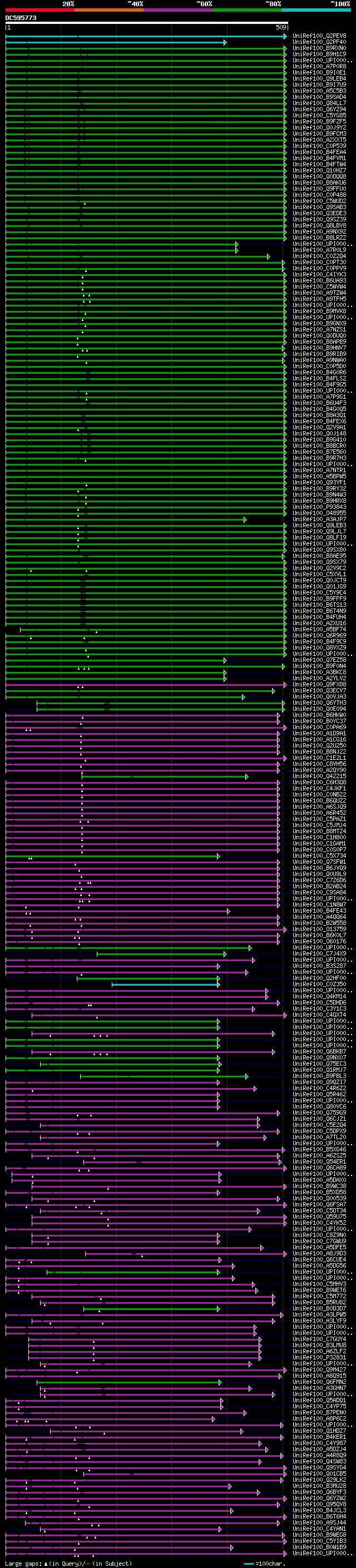Click the purple ~60% identity legend segment
Viewport: 356px width, 1568px height.
click(x=179, y=11)
